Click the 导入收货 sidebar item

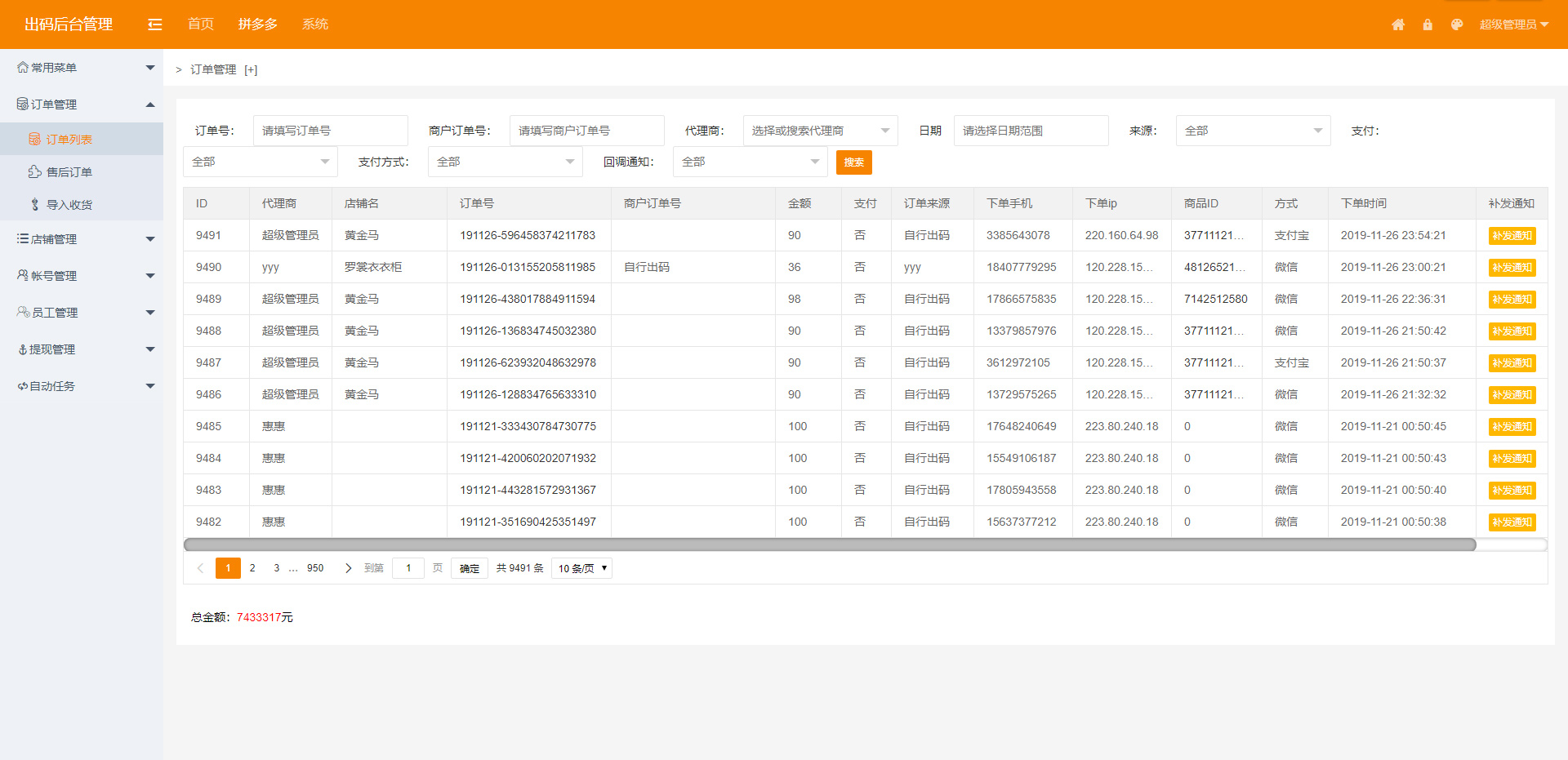[x=69, y=205]
